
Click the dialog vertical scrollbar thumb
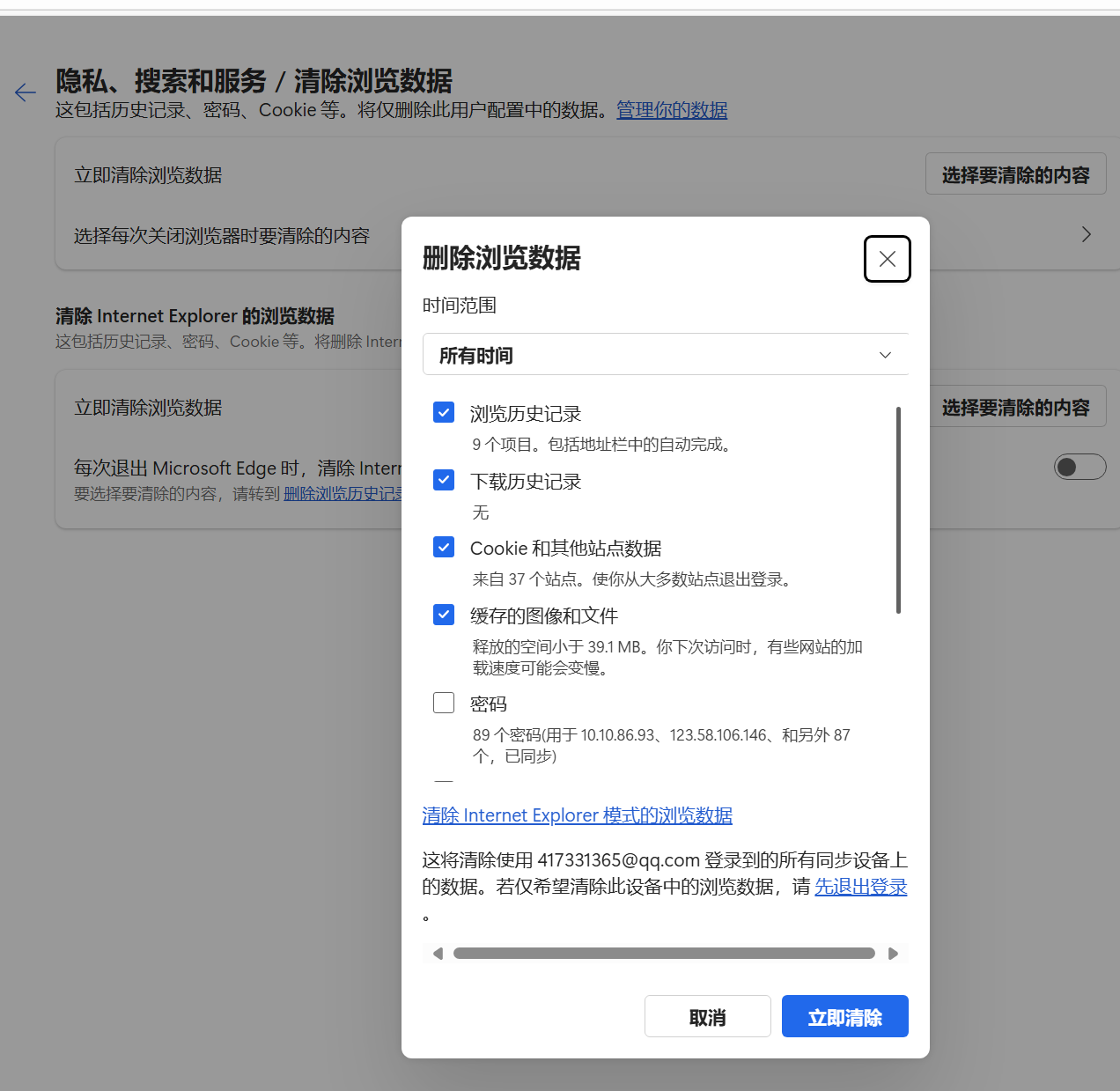tap(898, 510)
